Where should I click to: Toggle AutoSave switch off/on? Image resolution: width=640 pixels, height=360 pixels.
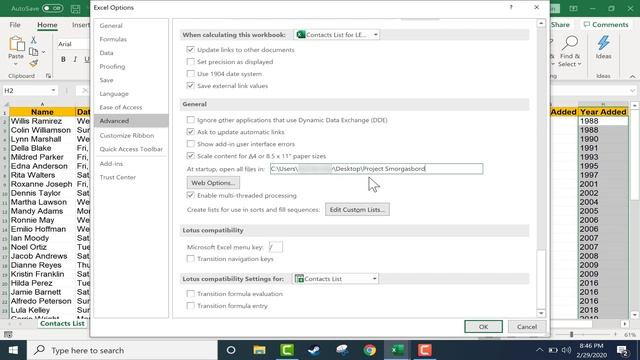pyautogui.click(x=52, y=8)
